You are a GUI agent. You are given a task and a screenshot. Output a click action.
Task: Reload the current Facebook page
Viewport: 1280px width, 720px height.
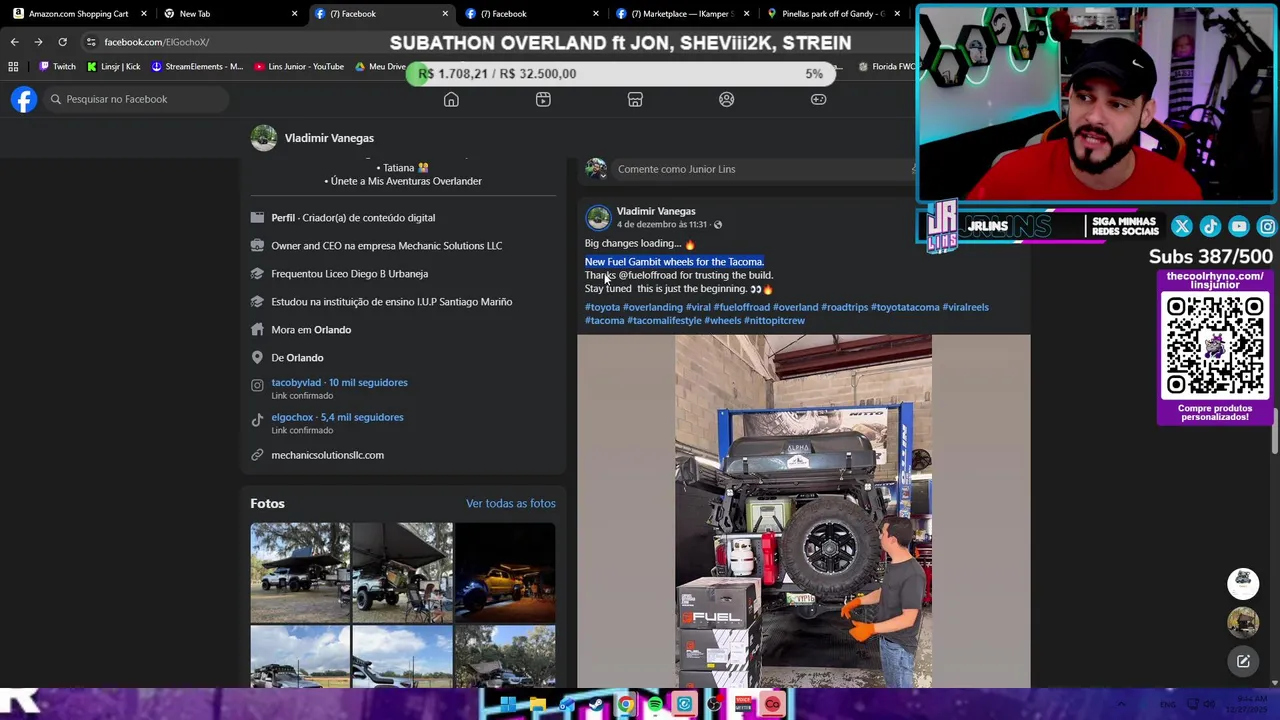pos(62,42)
